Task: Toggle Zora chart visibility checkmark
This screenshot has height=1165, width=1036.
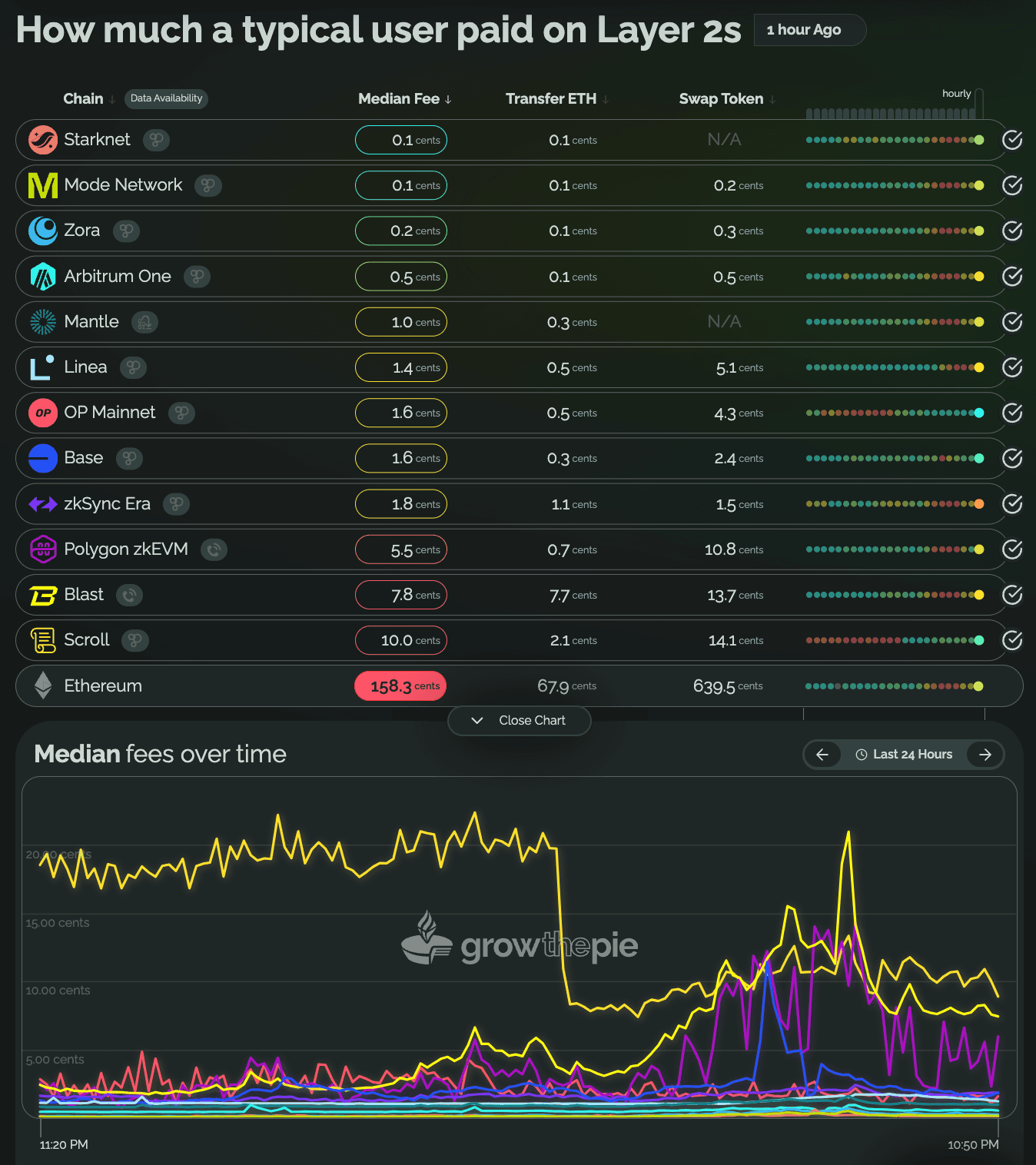Action: click(x=1012, y=231)
